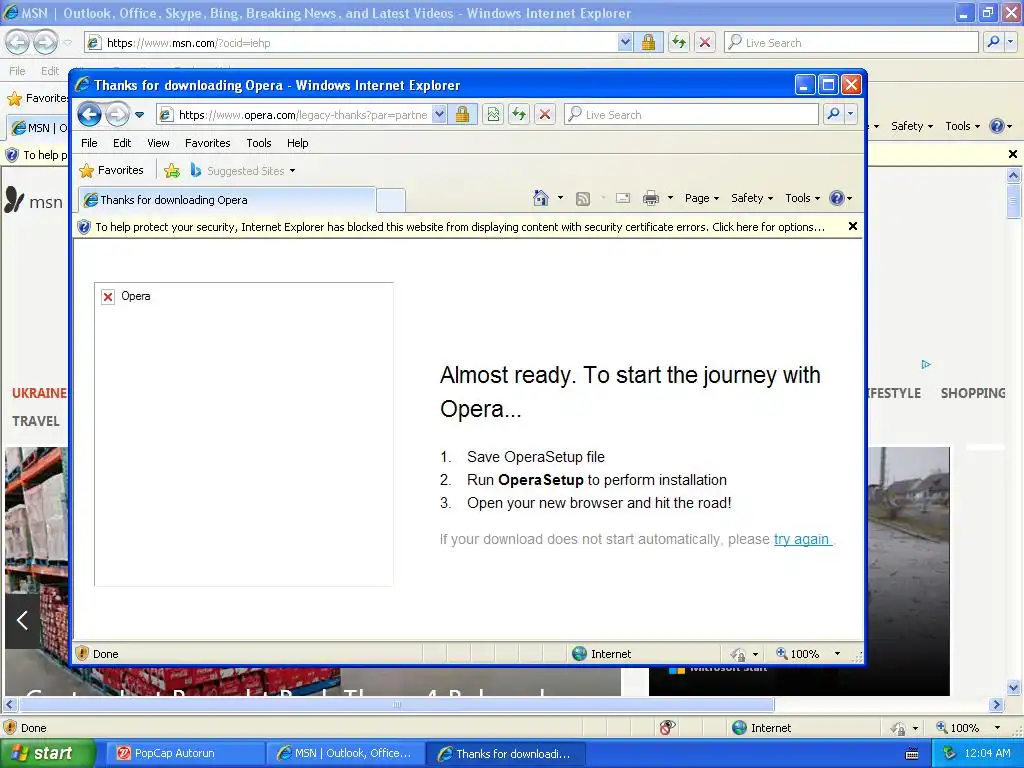Open Tools dropdown in Opera window toolbar

point(802,198)
